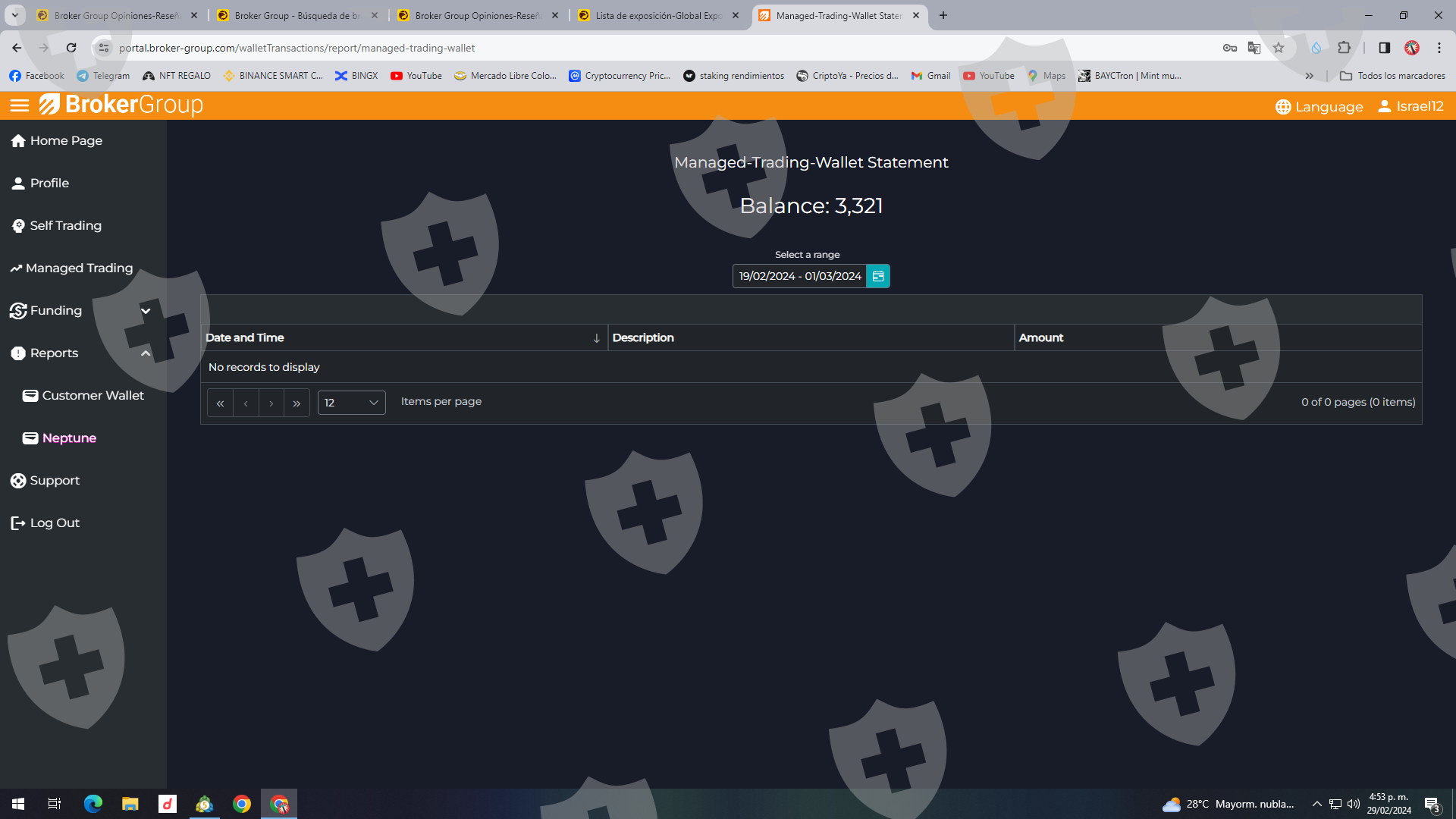Select Customer Wallet report item

93,396
